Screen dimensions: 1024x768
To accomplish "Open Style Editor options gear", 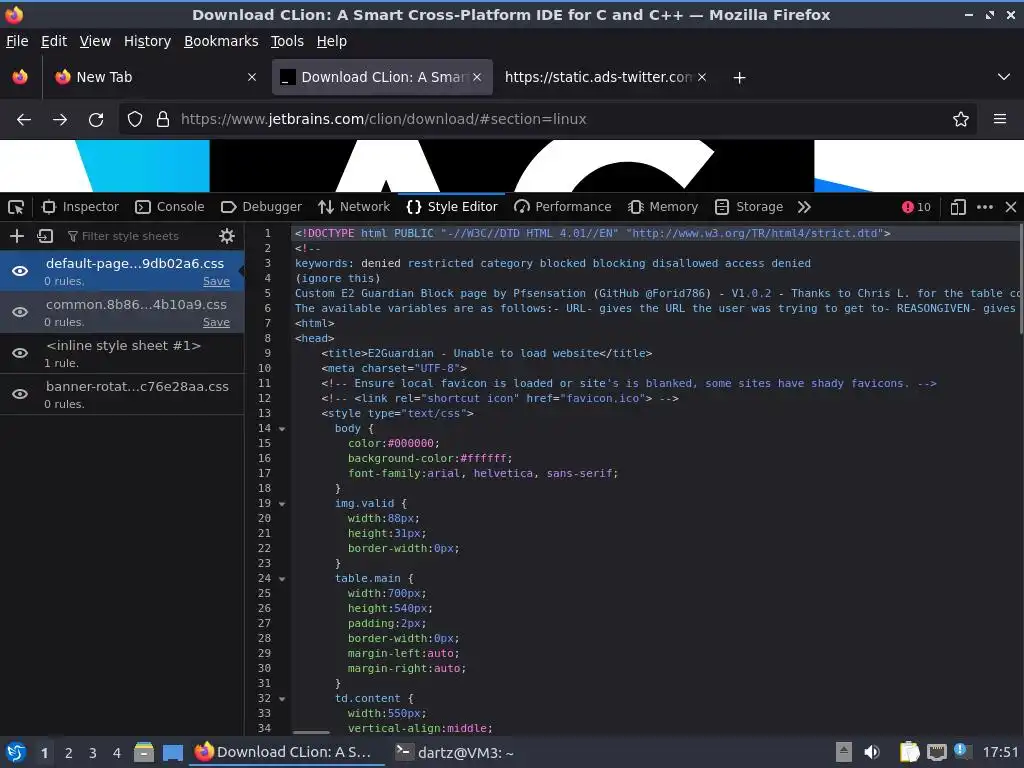I will (x=227, y=236).
